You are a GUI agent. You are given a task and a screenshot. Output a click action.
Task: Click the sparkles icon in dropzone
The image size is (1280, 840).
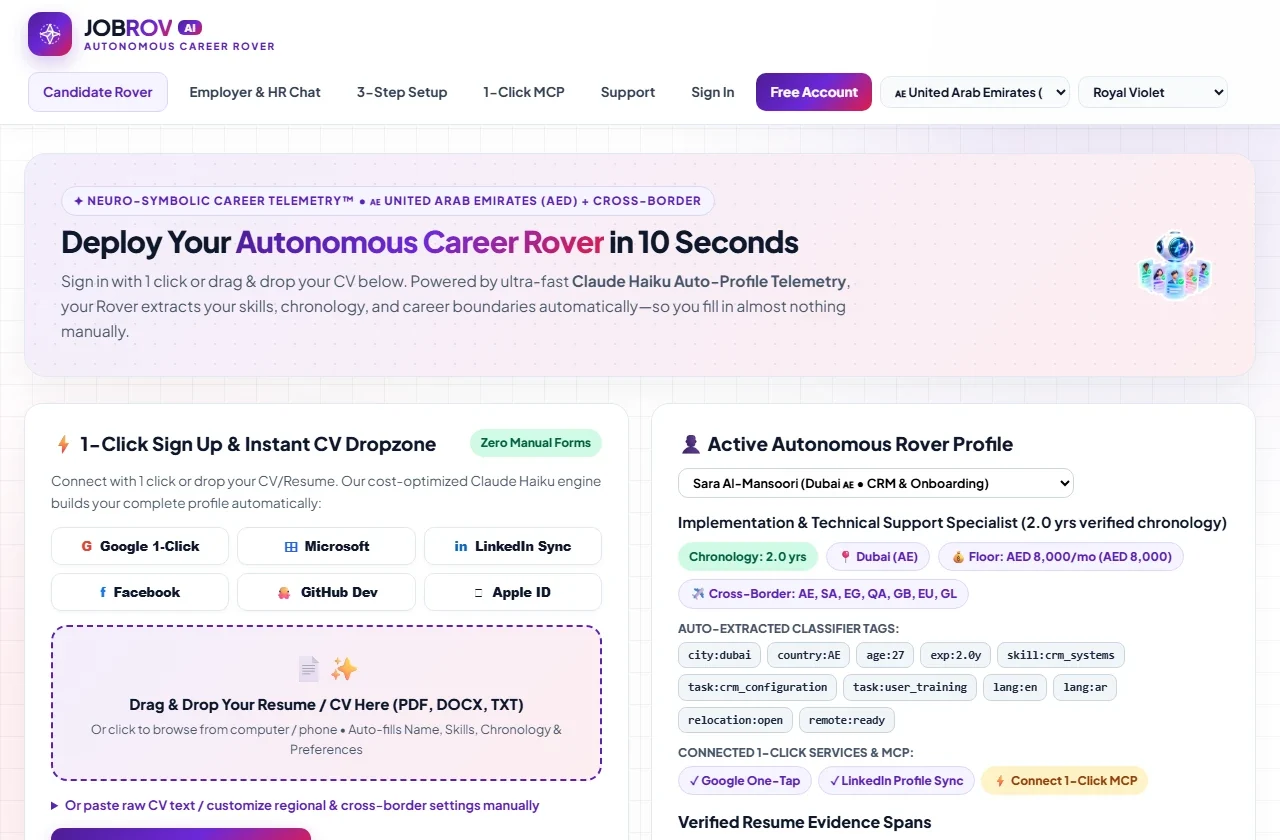pyautogui.click(x=344, y=669)
